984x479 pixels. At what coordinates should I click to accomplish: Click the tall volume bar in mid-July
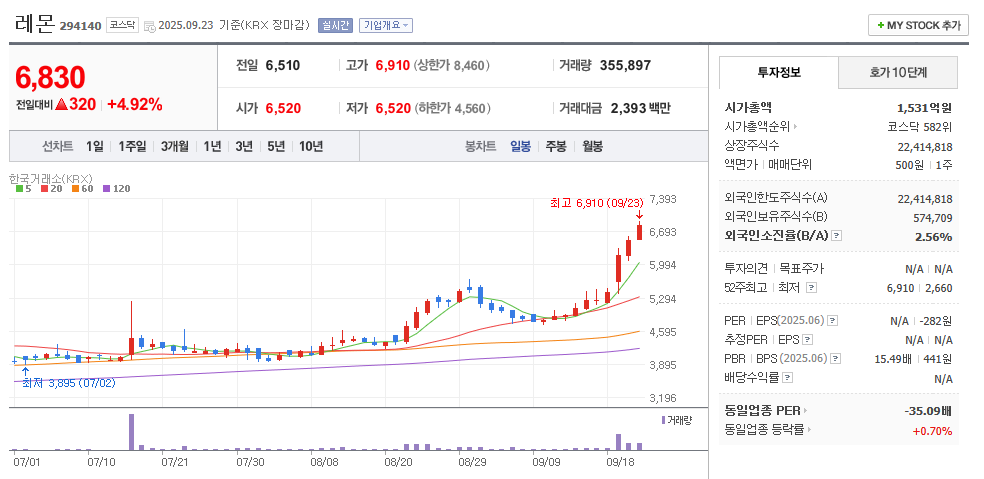132,432
